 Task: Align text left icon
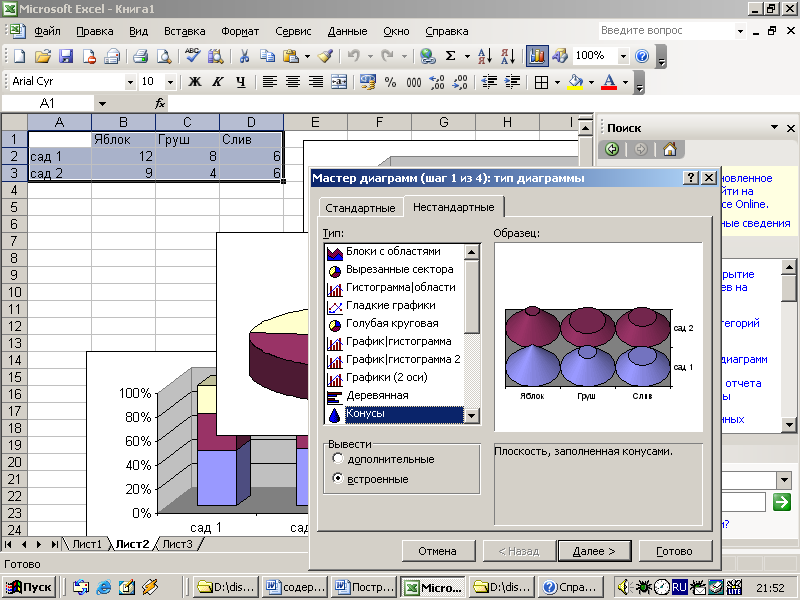coord(269,82)
